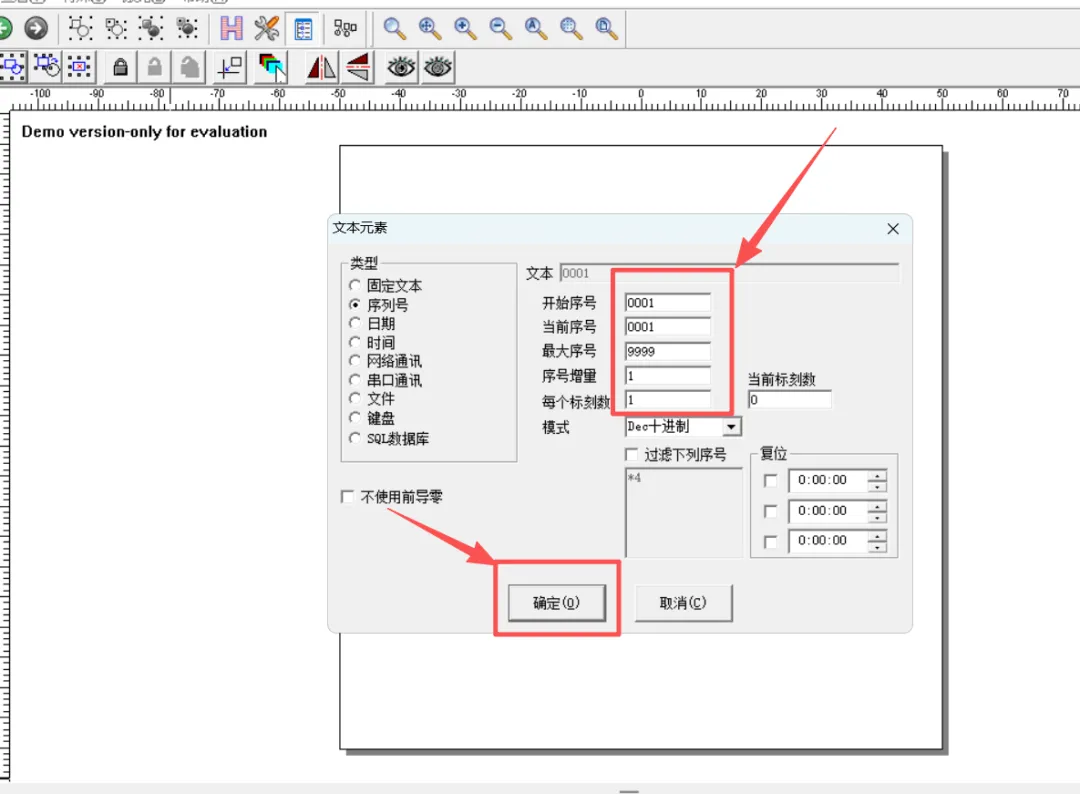The height and width of the screenshot is (794, 1080).
Task: Click the 序号增量 input field
Action: (x=667, y=376)
